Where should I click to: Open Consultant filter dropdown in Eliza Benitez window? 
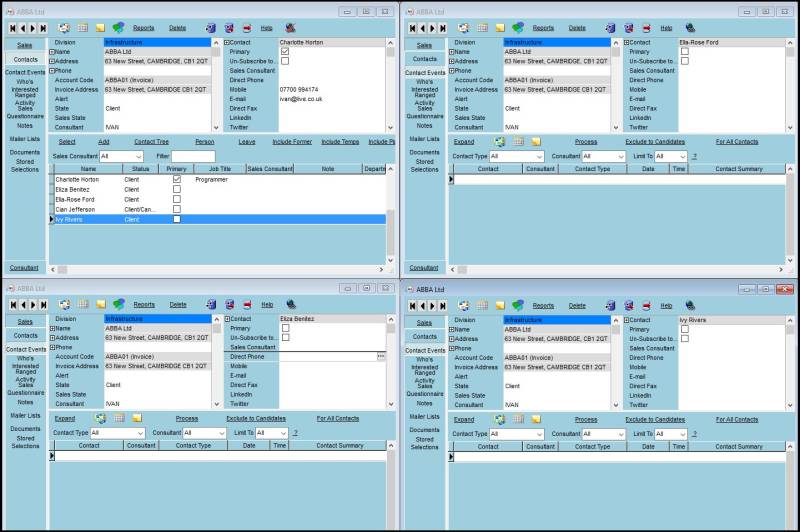(x=221, y=433)
